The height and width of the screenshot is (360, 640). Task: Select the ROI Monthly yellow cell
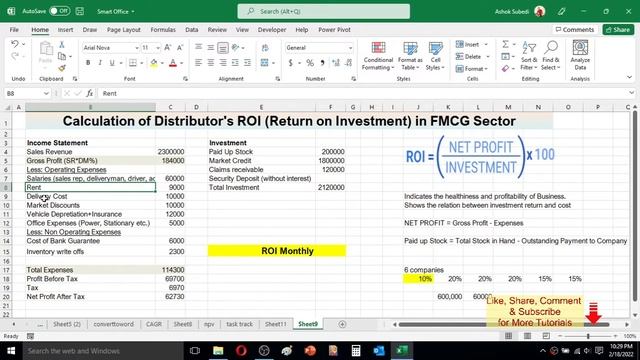click(x=277, y=251)
